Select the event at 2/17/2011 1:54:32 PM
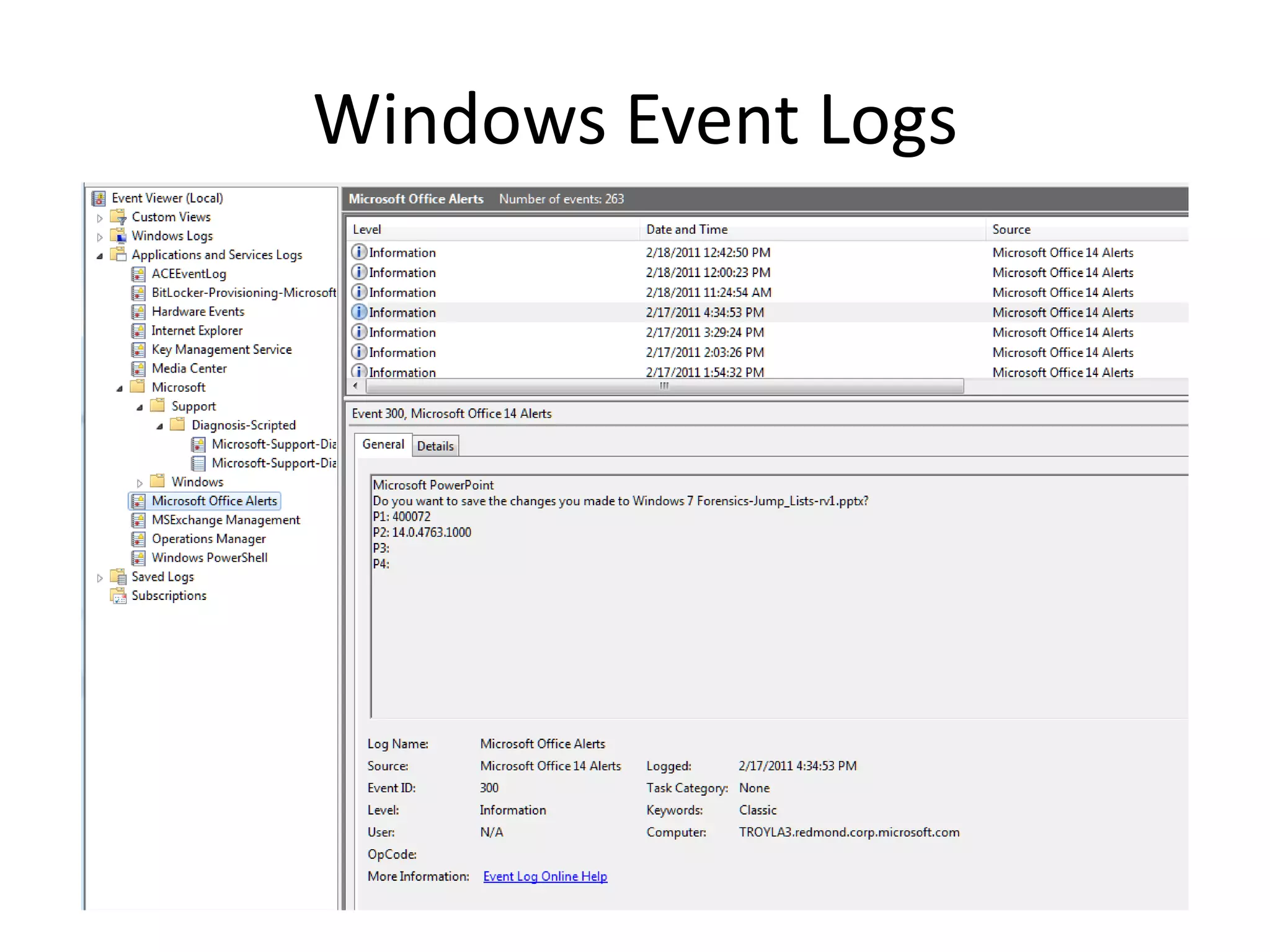 (768, 372)
